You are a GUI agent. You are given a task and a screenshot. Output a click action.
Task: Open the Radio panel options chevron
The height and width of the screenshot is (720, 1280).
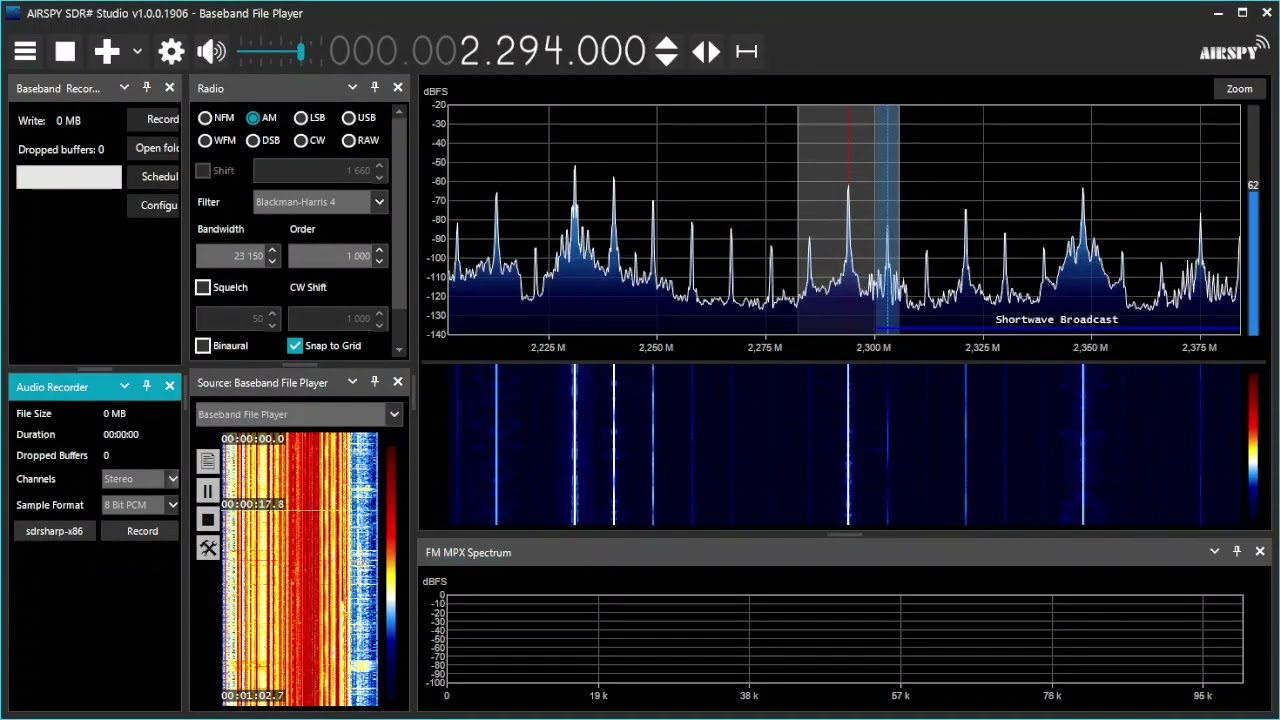(x=352, y=88)
